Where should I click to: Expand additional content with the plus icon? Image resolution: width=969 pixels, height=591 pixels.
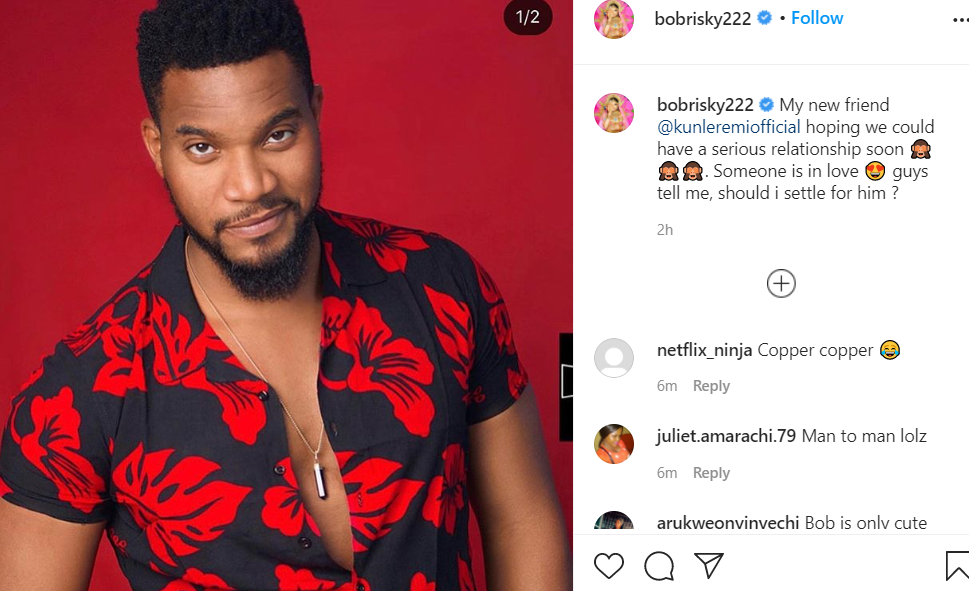coord(780,283)
